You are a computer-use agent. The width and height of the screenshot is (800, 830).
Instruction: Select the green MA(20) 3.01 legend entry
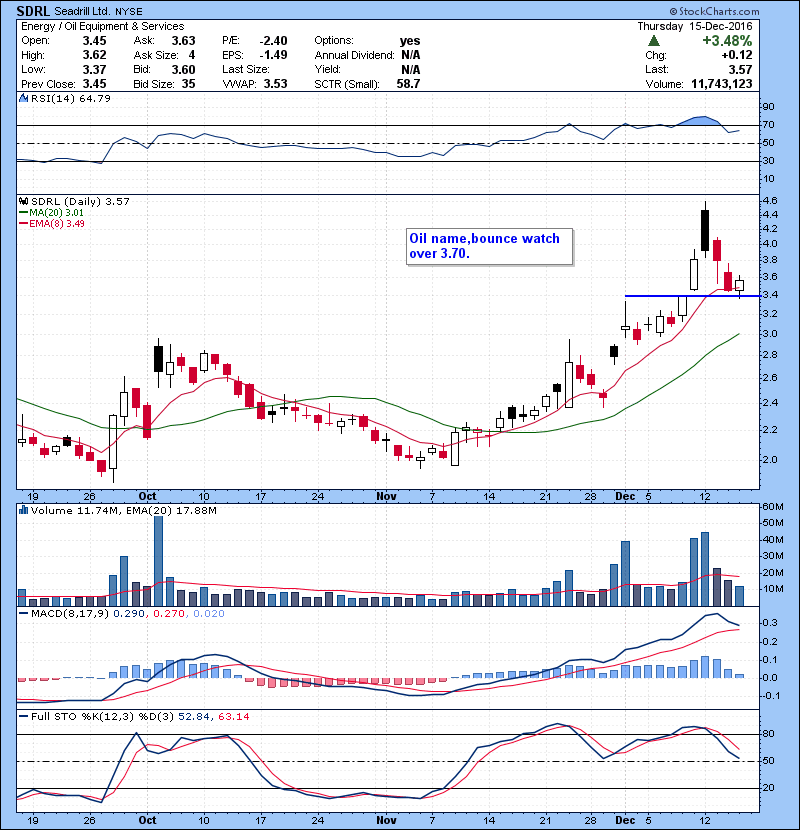click(51, 213)
